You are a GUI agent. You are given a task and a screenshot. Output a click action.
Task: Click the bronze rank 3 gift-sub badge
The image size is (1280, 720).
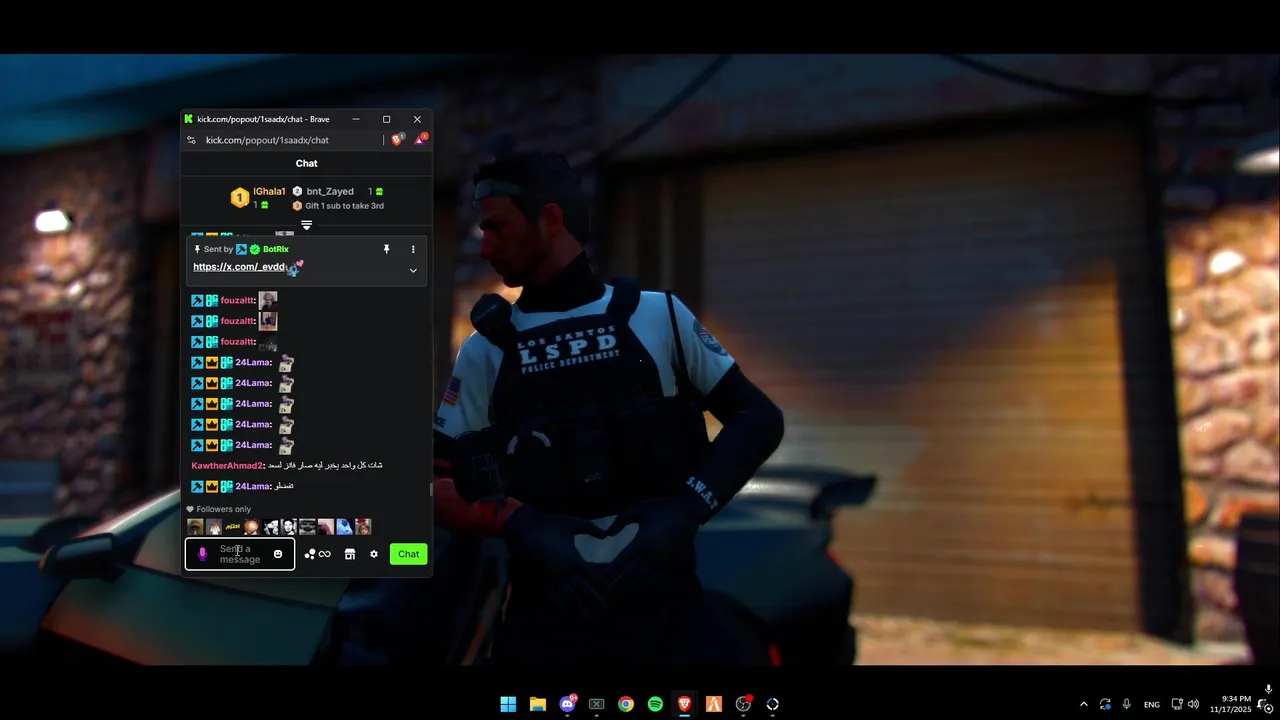(297, 206)
